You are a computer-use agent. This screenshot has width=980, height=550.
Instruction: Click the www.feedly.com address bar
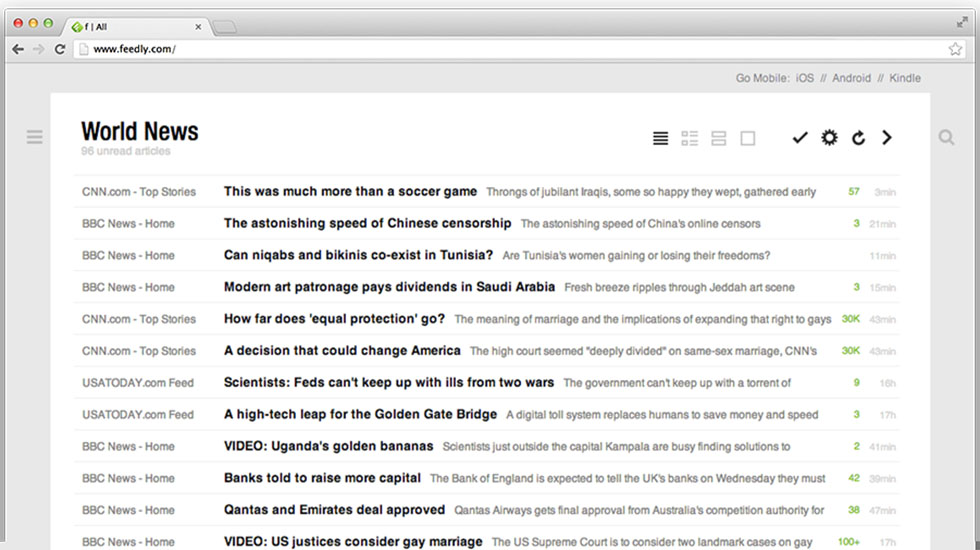coord(500,49)
